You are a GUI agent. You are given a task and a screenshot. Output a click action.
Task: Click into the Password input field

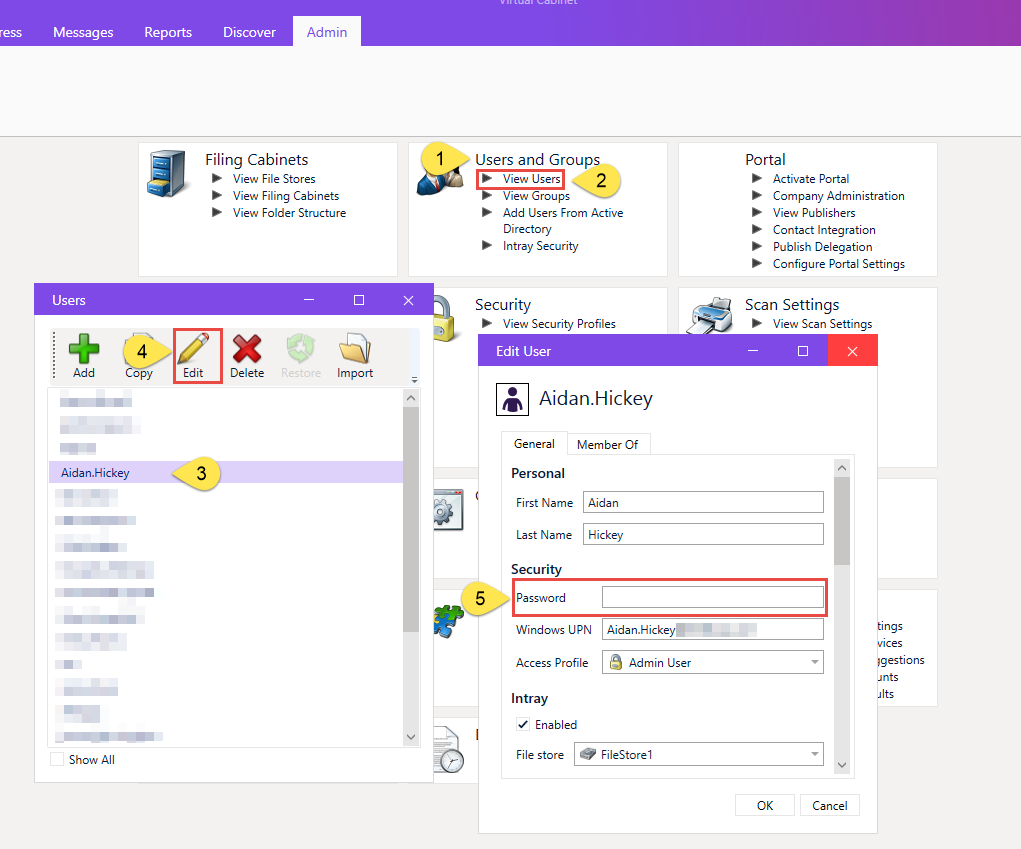(712, 597)
